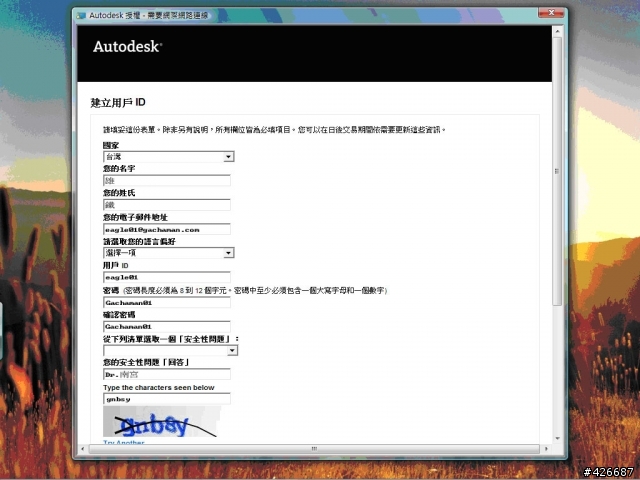Close the Autodesk authorization window
640x480 pixels.
(x=551, y=13)
